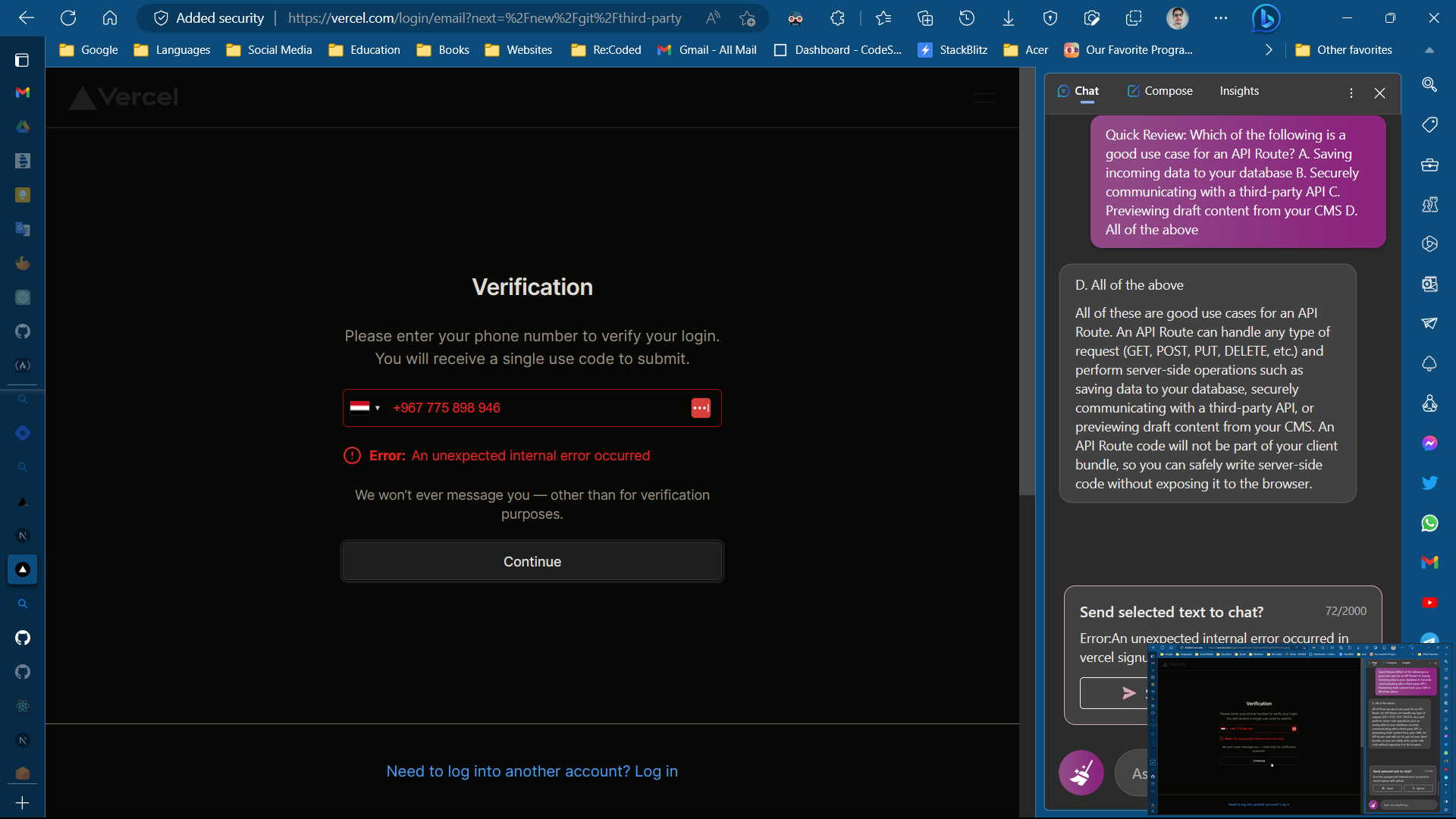The image size is (1456, 819).
Task: Start a new topic with the broom icon
Action: (1081, 772)
